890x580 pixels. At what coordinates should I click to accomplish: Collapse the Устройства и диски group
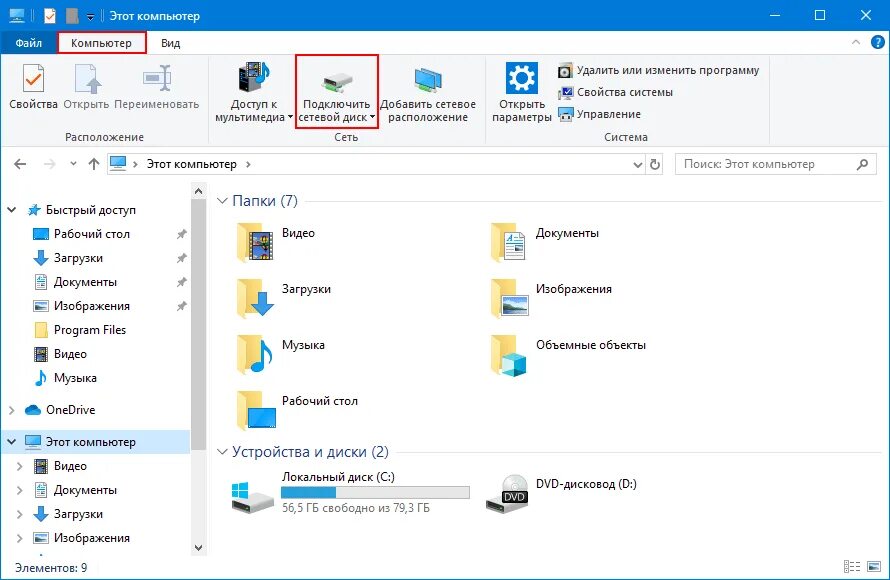tap(222, 452)
